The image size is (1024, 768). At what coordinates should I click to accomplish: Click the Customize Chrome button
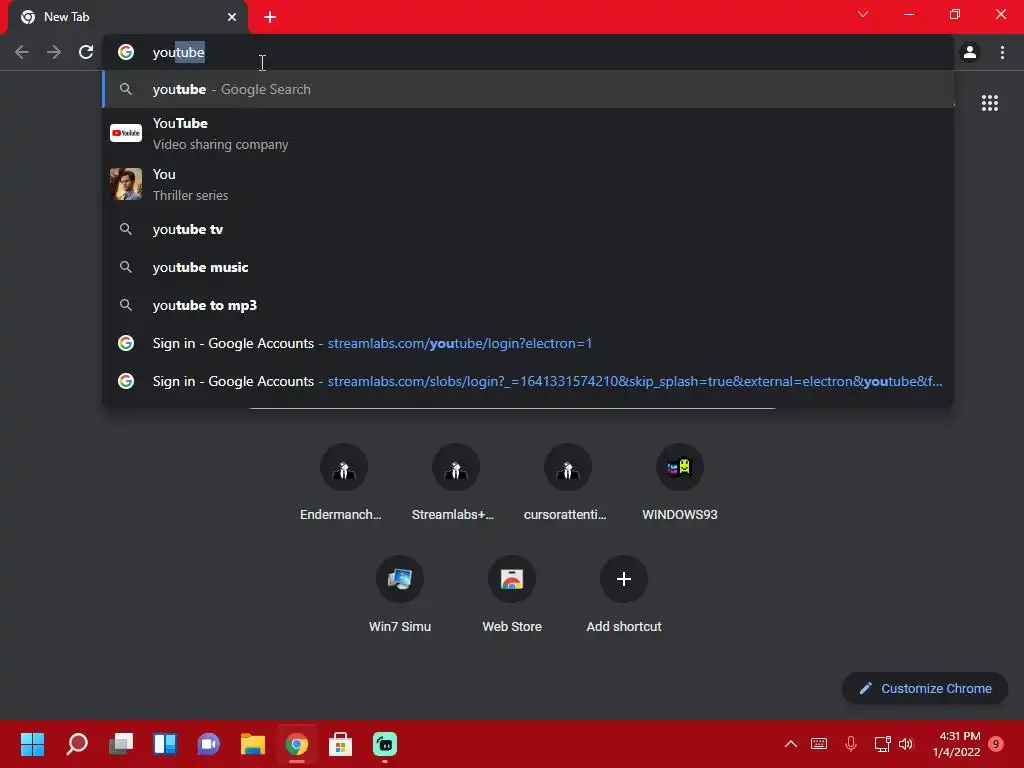pos(925,688)
